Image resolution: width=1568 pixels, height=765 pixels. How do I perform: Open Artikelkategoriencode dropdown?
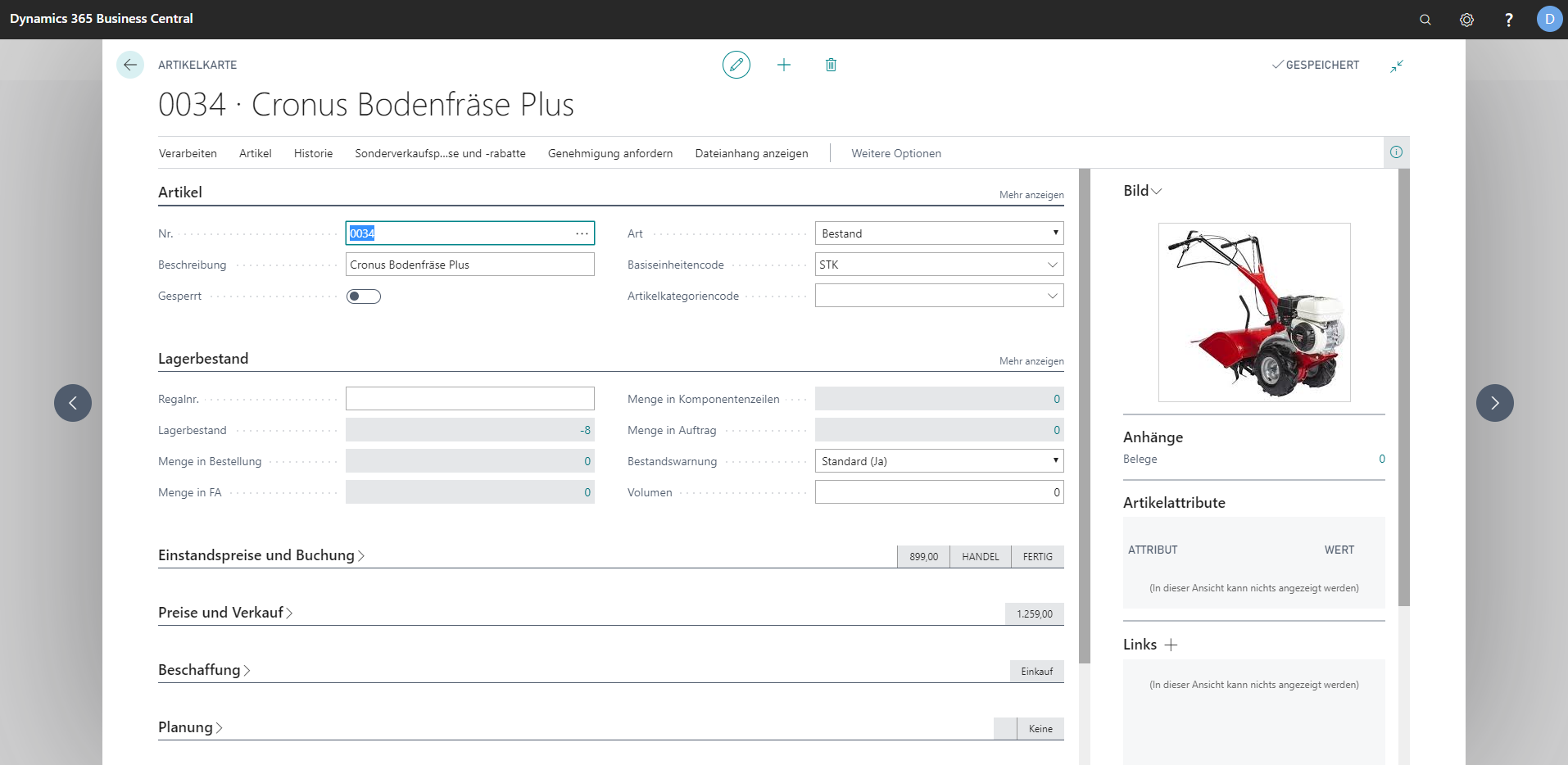click(x=1052, y=296)
